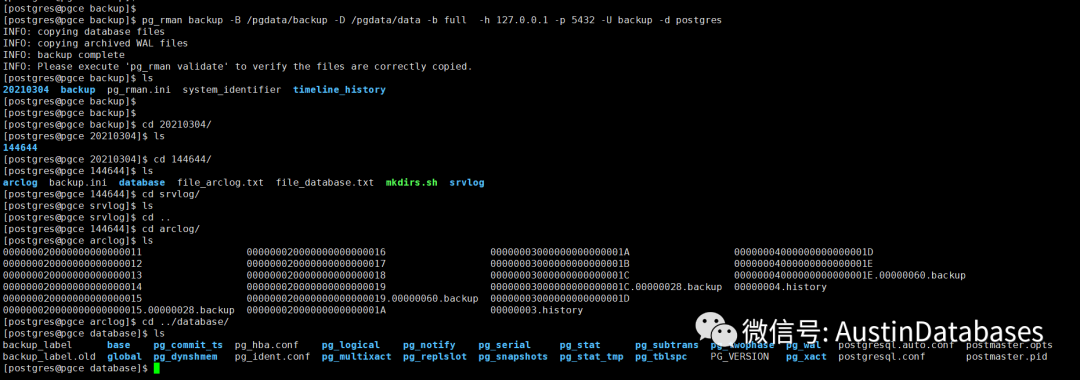Click the pg_subtrans directory name
Screen dimensions: 1080x380
[667, 346]
